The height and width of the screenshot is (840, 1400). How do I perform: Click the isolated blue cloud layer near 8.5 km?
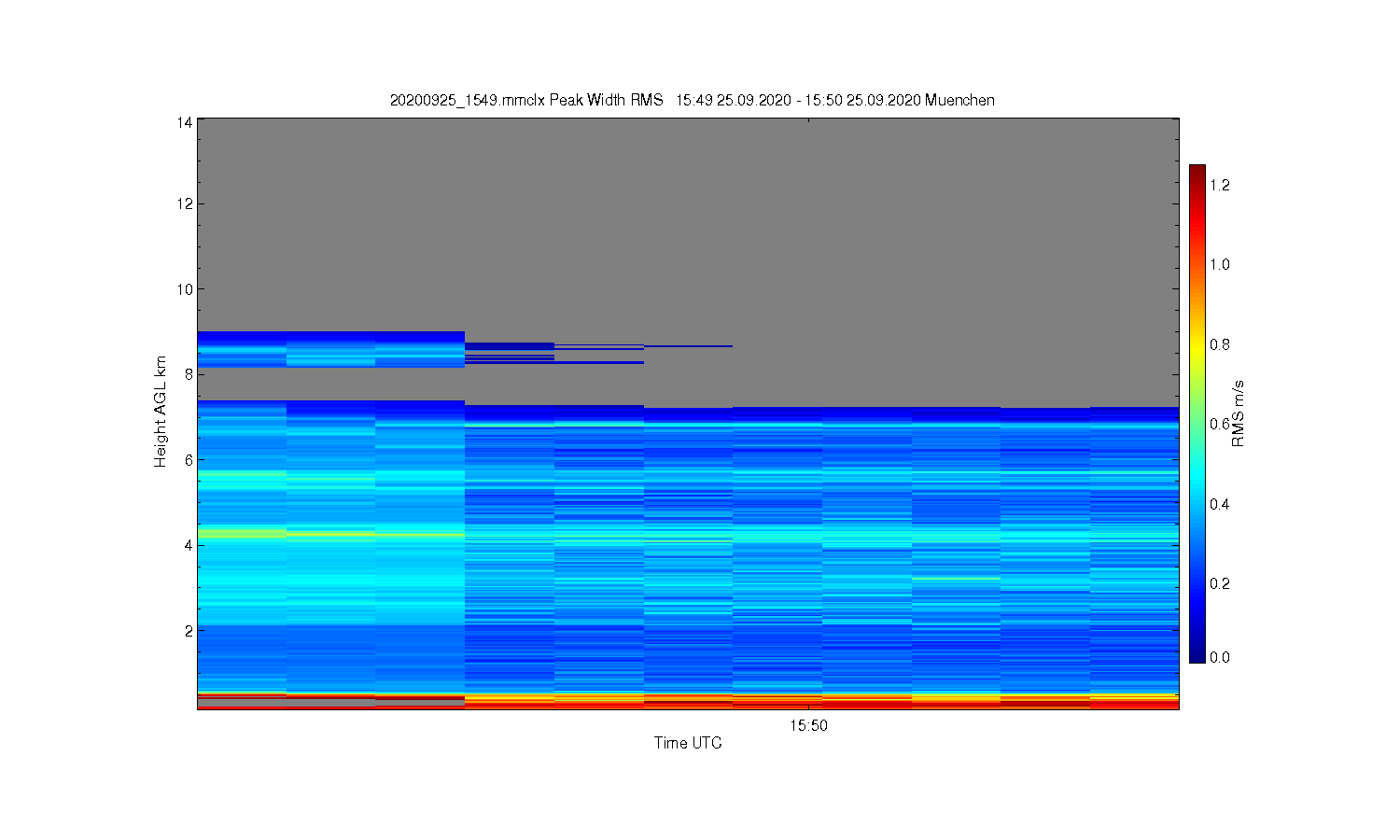click(330, 349)
